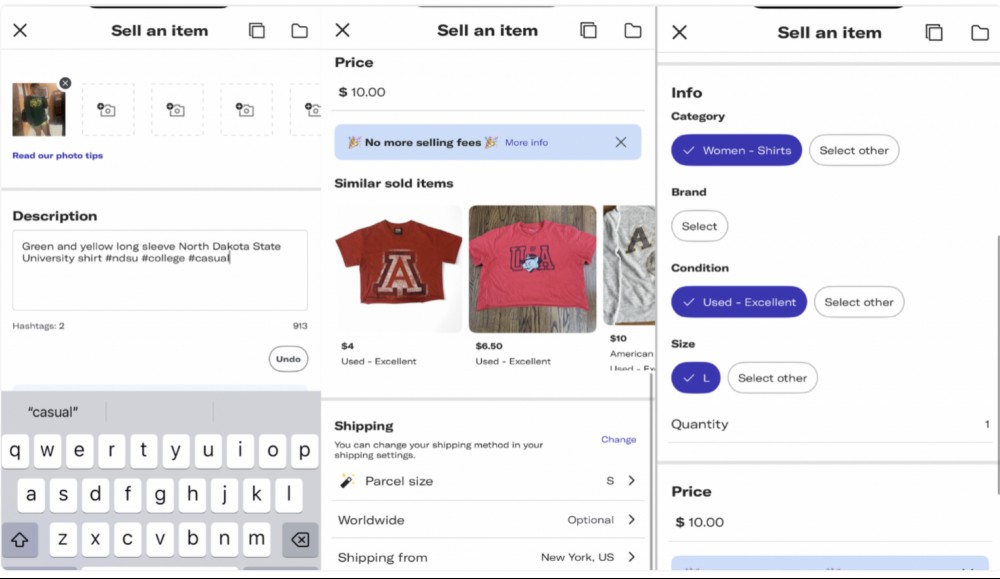This screenshot has height=579, width=1000.
Task: Tap Change shipping link
Action: point(618,439)
